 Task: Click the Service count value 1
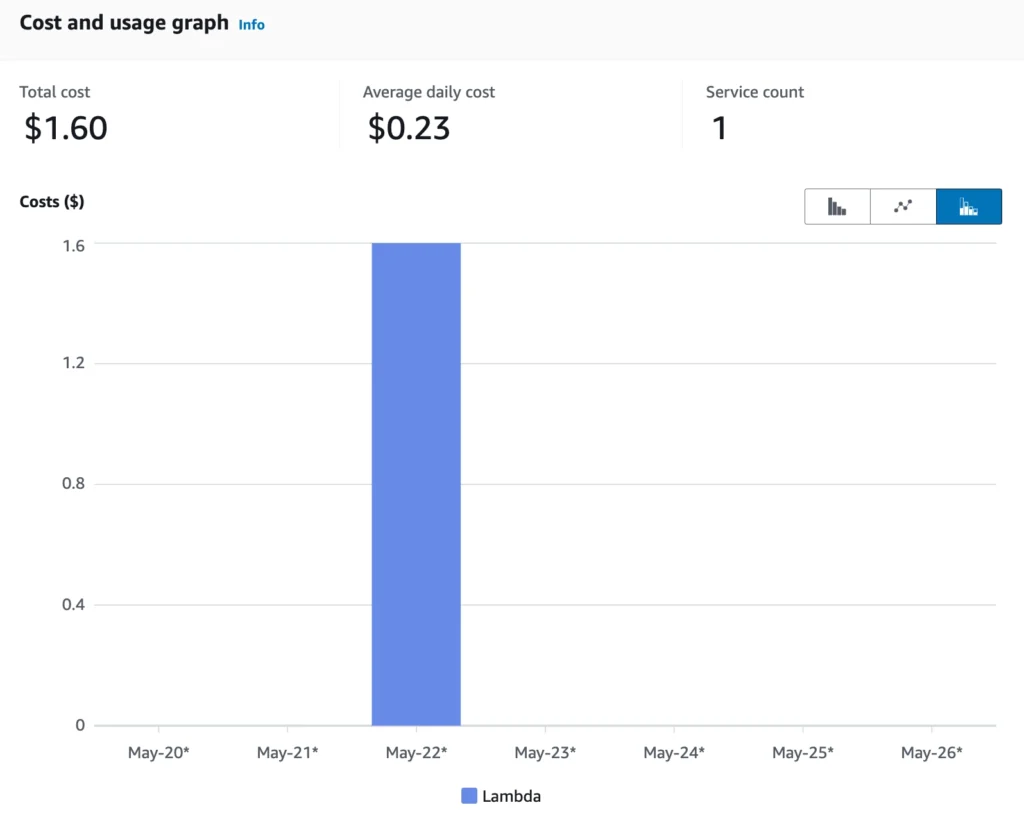[x=719, y=128]
